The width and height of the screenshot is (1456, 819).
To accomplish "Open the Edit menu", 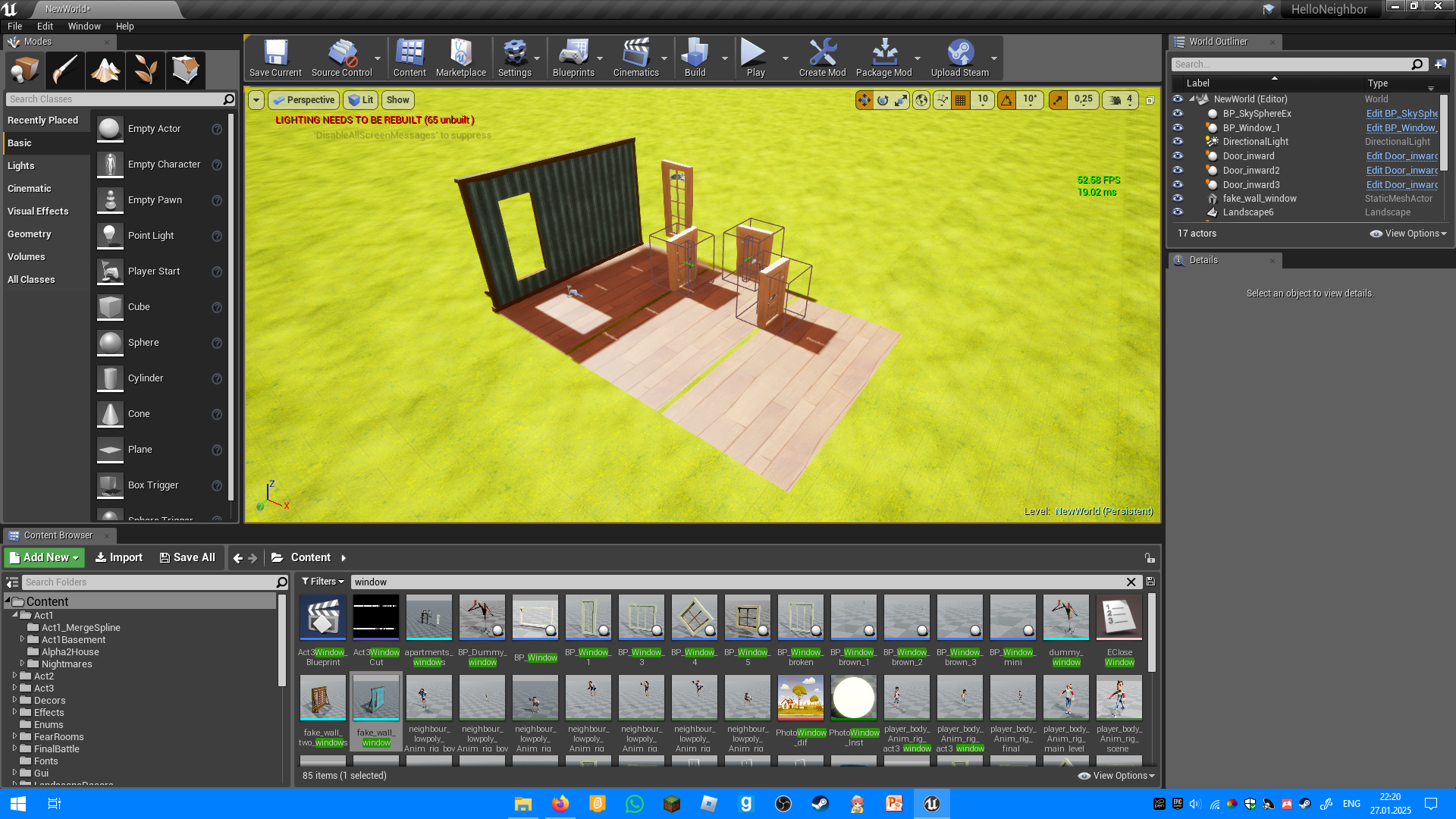I will [45, 26].
